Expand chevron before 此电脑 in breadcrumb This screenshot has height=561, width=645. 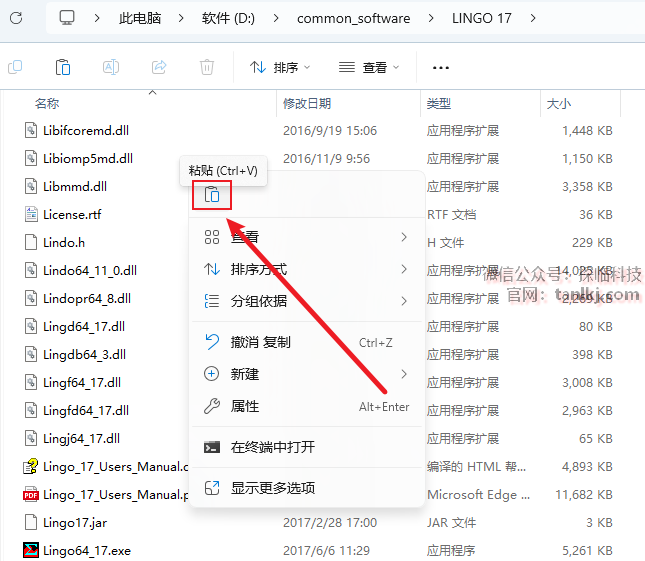coord(97,18)
